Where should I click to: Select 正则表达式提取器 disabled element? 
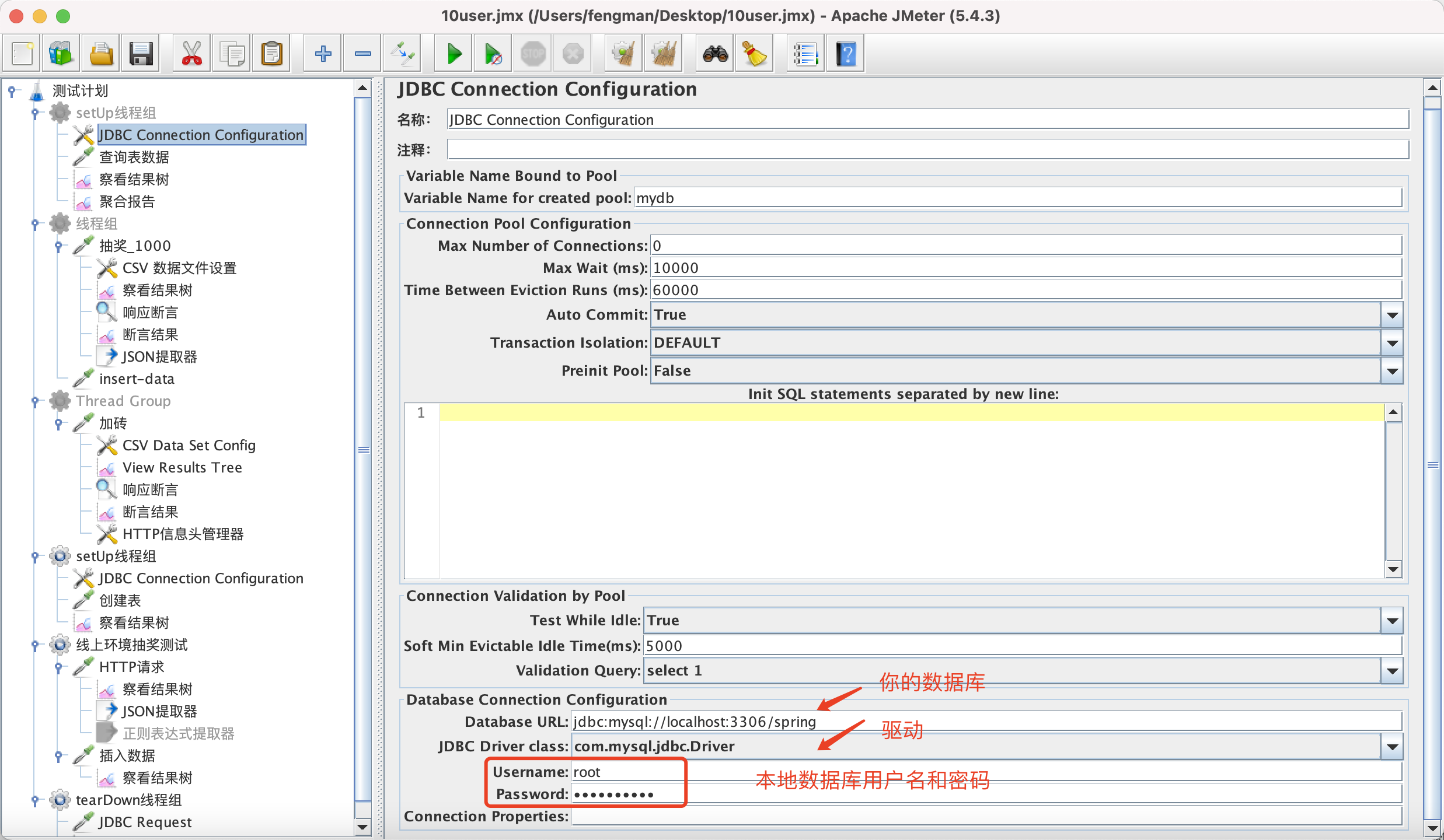pyautogui.click(x=178, y=734)
